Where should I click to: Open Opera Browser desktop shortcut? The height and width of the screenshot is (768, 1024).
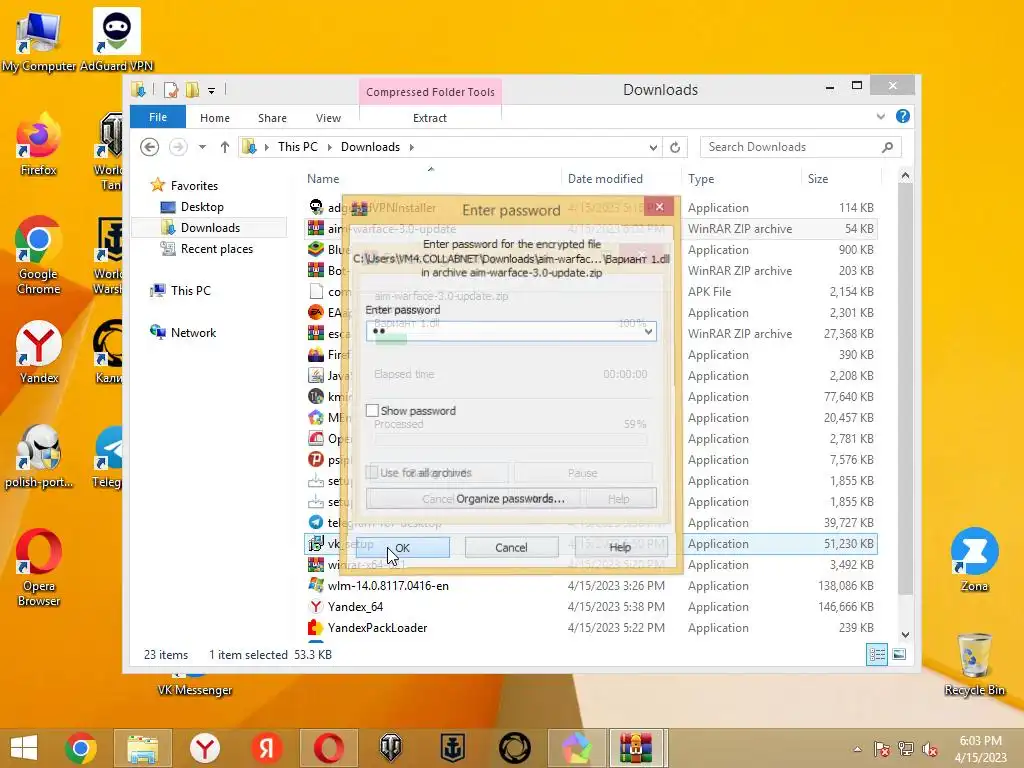39,567
